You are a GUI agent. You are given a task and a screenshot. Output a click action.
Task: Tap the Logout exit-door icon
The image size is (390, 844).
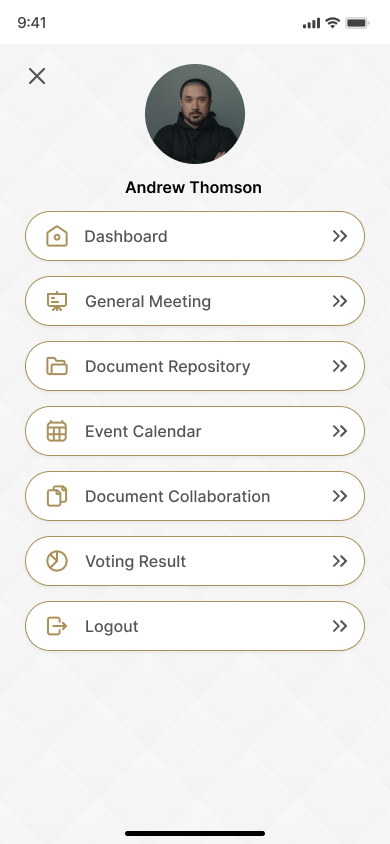[57, 627]
